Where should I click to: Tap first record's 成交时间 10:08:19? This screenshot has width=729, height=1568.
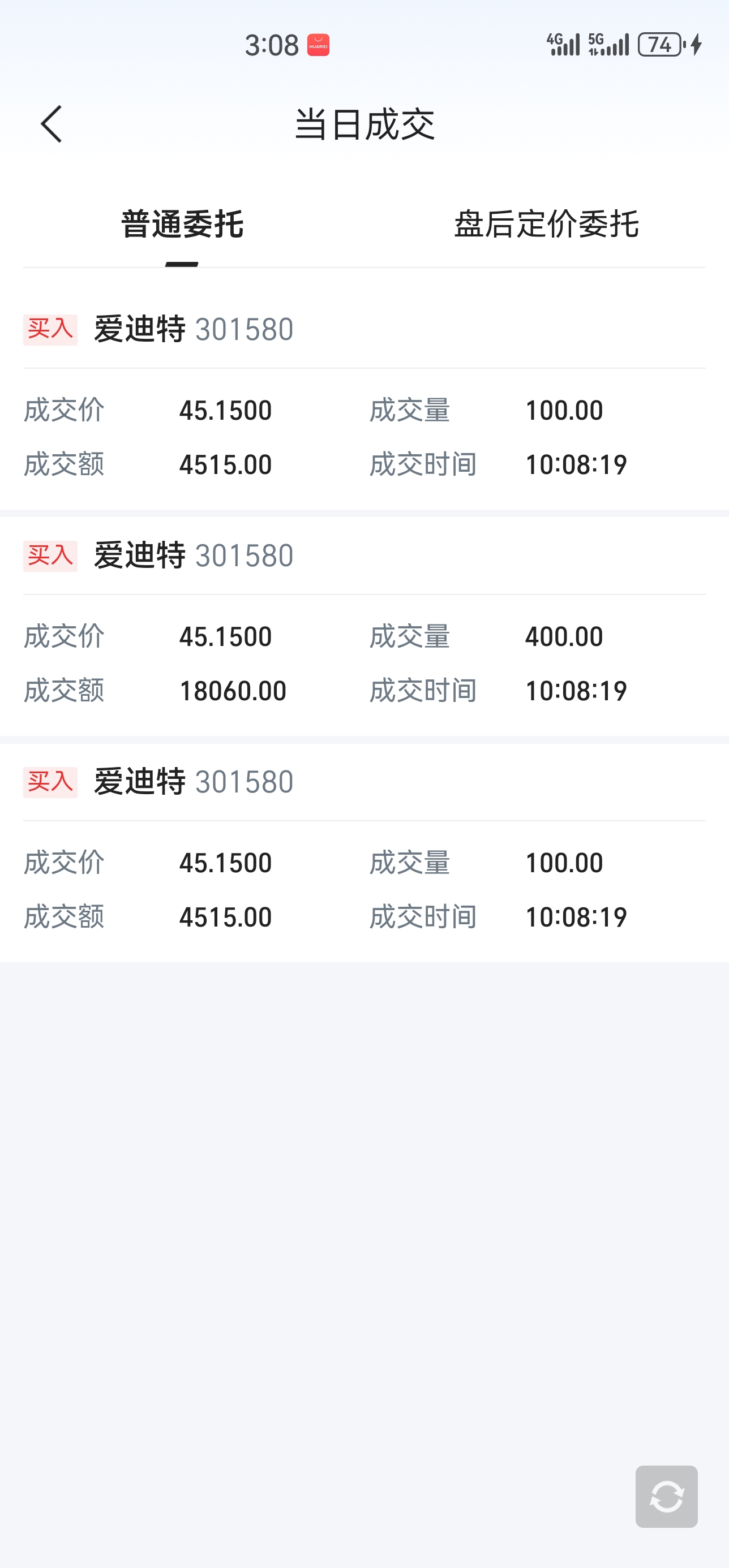tap(576, 465)
